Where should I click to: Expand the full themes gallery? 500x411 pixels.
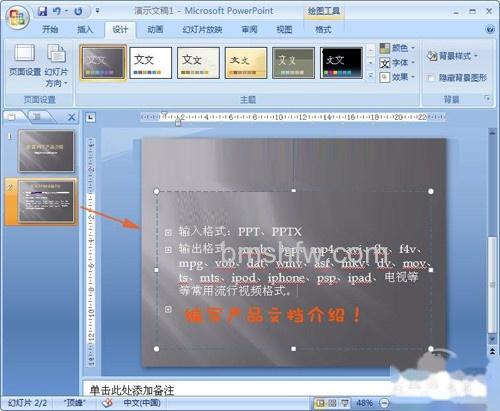[371, 76]
